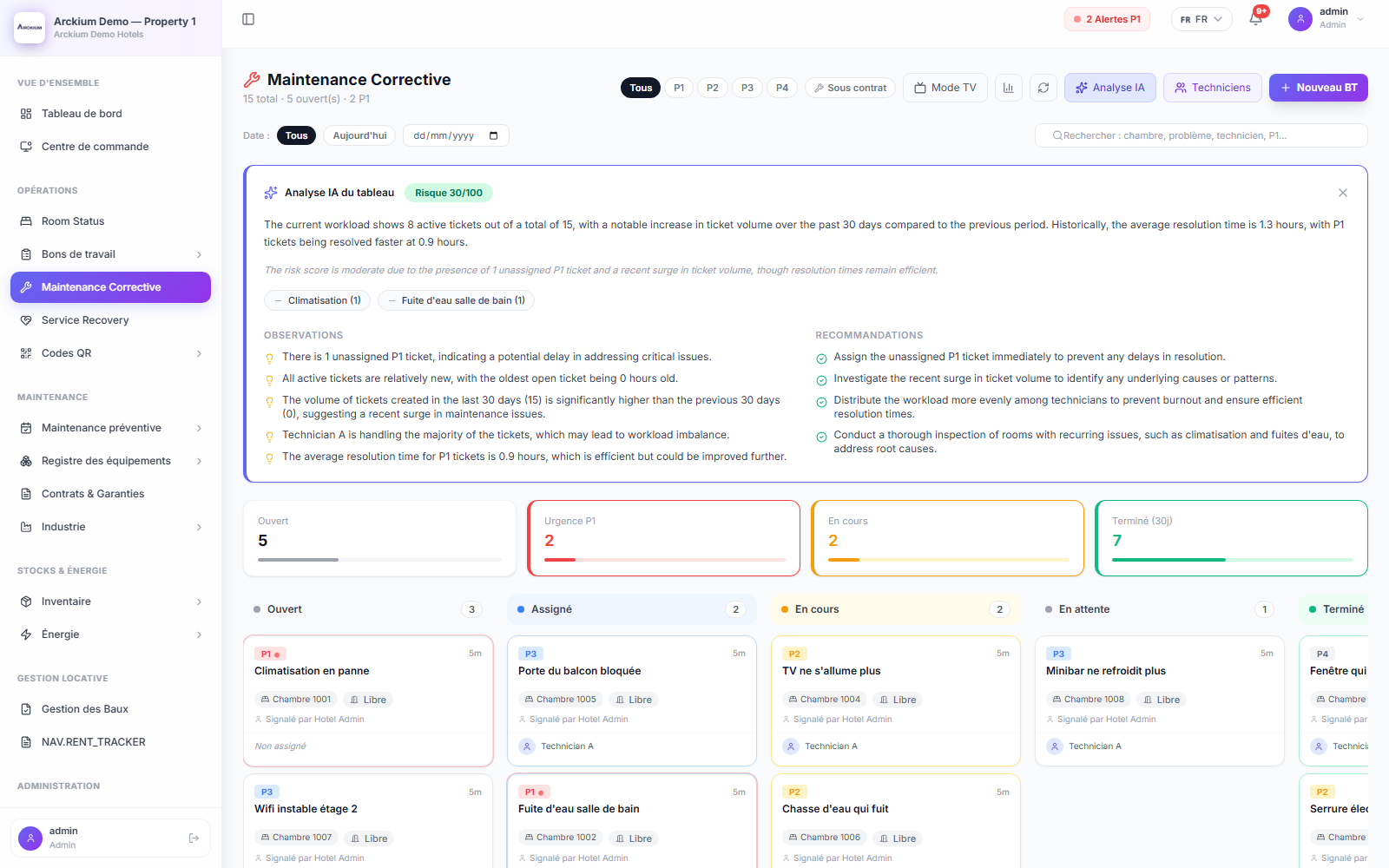Click the Fuite d'eau salle de bain tag

coord(457,300)
